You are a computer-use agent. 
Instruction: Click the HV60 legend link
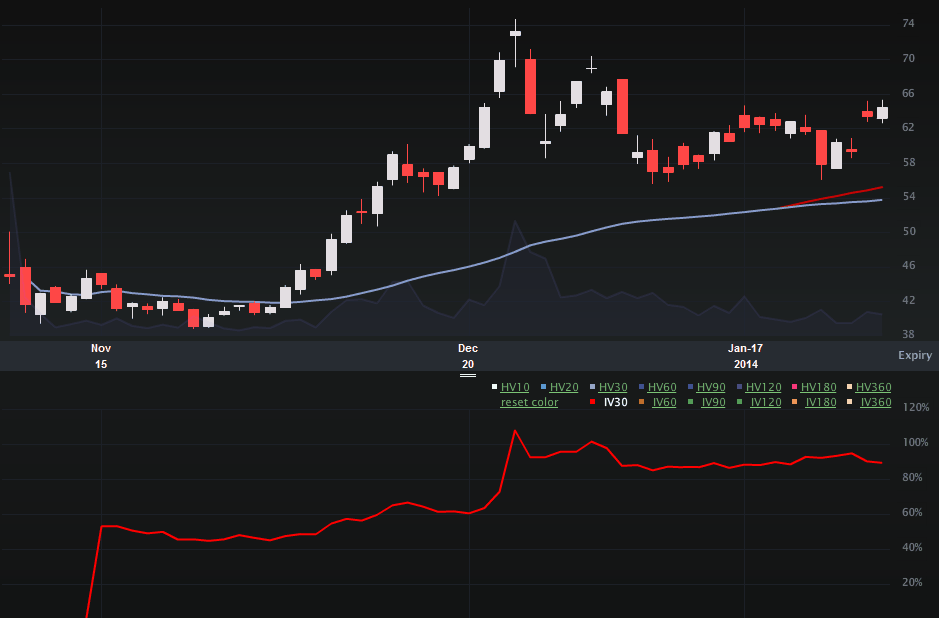662,387
